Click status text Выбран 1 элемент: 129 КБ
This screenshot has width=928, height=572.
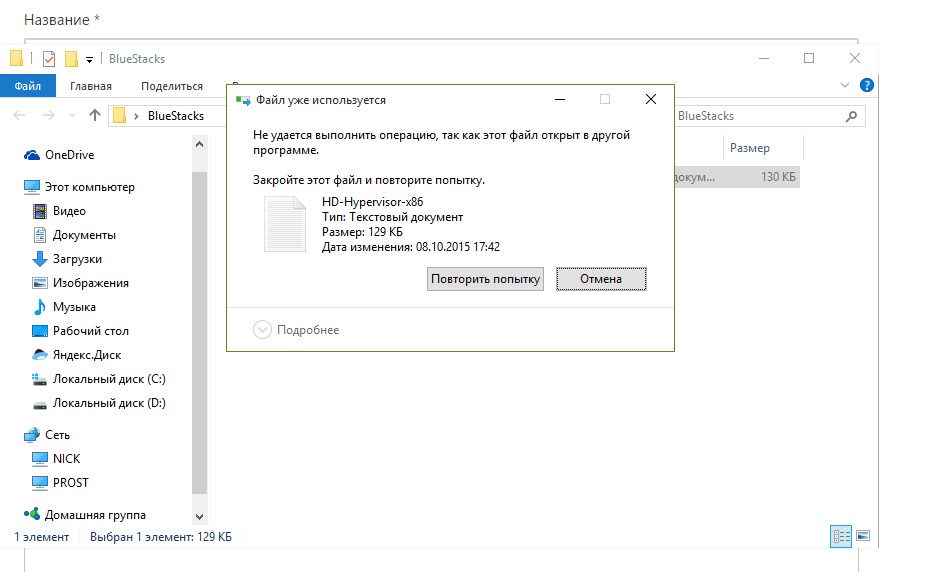click(160, 537)
